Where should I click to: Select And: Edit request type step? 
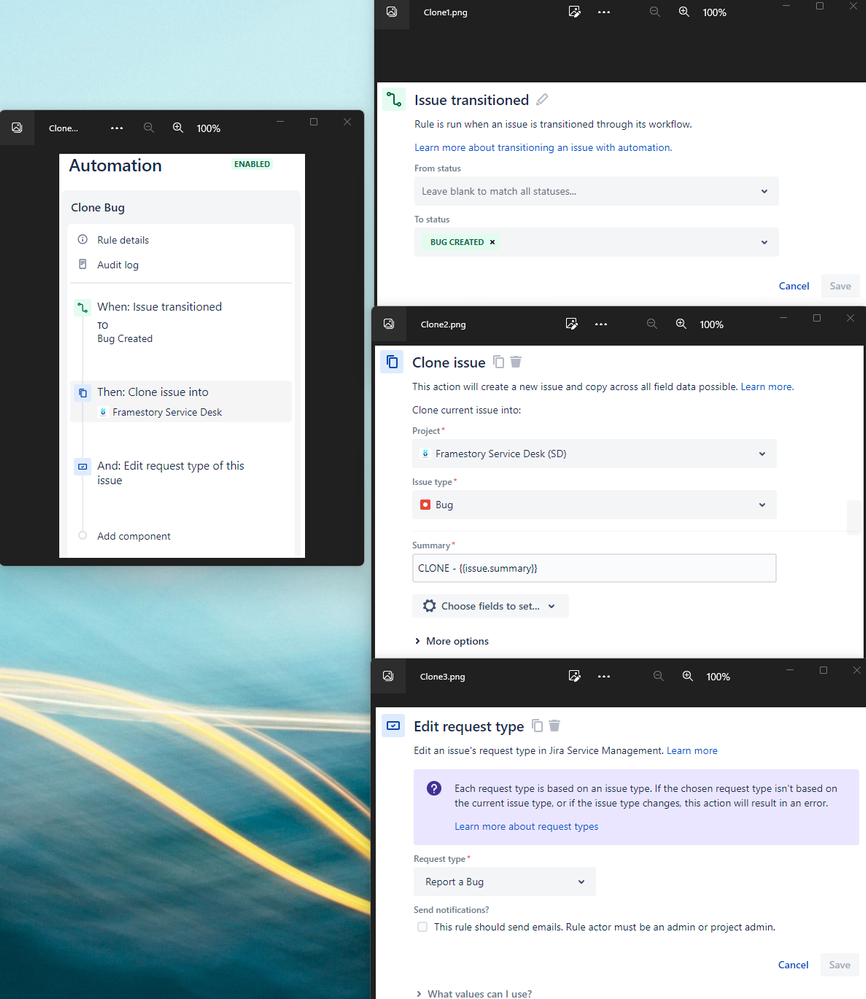[x=181, y=473]
